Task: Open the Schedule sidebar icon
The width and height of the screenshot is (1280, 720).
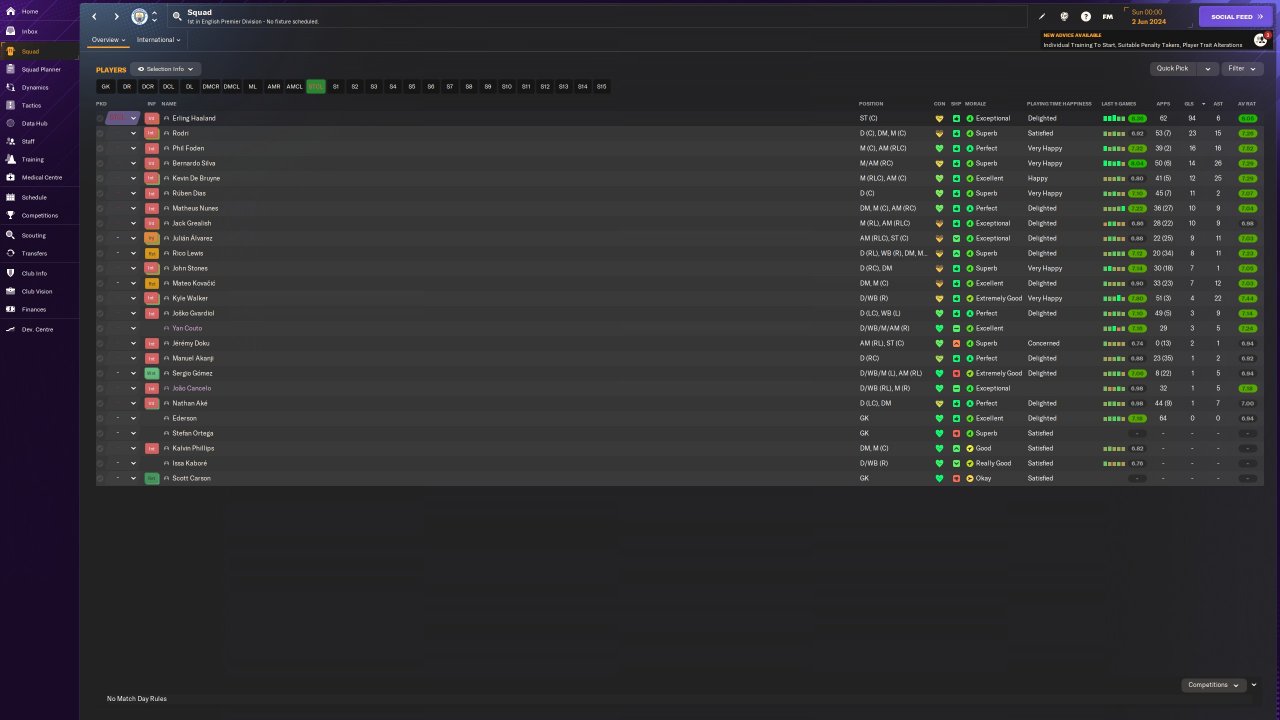Action: (x=10, y=197)
